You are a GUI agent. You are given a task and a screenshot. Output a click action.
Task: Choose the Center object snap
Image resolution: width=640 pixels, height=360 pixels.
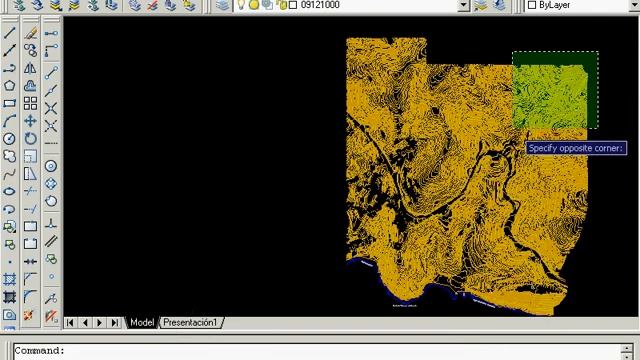pos(51,166)
